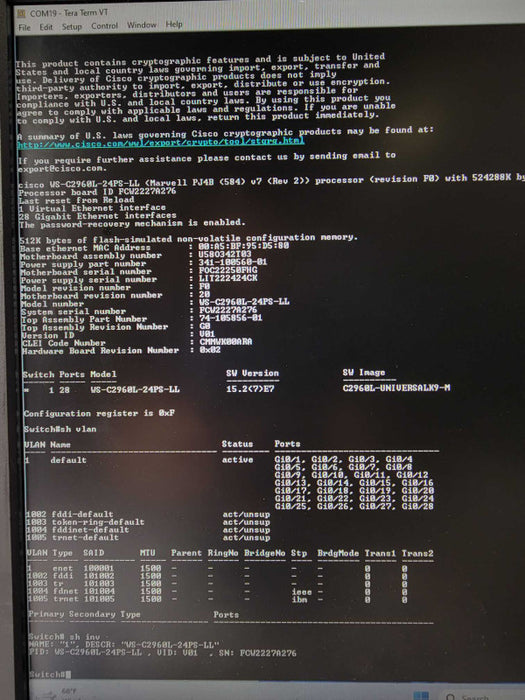This screenshot has height=700, width=525.
Task: Click the 'BrdgMode' column header
Action: tap(338, 553)
